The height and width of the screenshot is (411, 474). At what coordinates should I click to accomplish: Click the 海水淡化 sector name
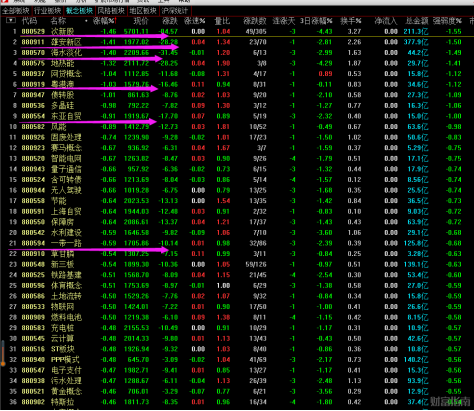[x=66, y=53]
